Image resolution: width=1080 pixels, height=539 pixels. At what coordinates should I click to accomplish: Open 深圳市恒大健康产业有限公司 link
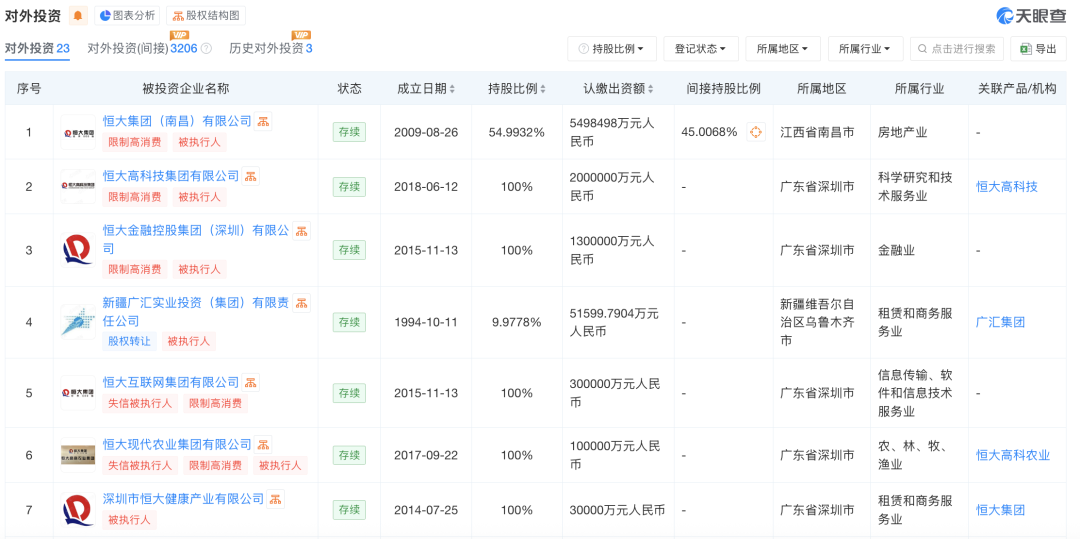[x=183, y=499]
